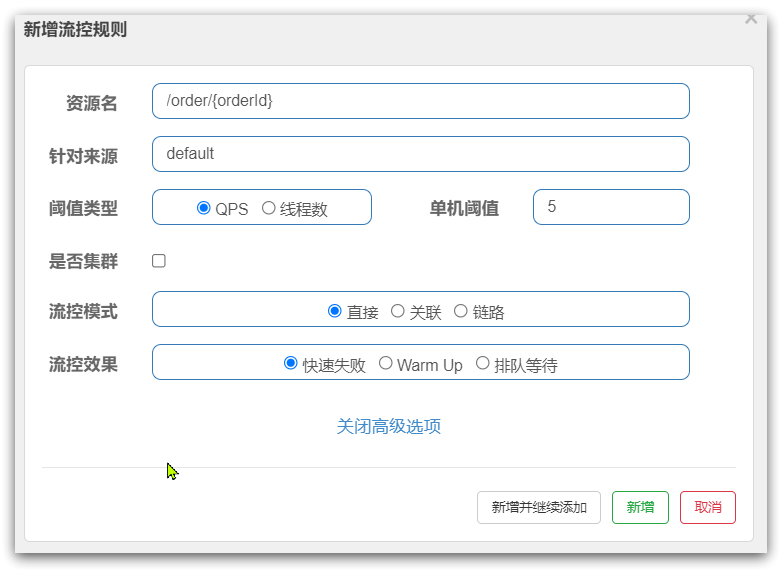The image size is (782, 572).
Task: Click the red 取消 button
Action: coord(708,507)
